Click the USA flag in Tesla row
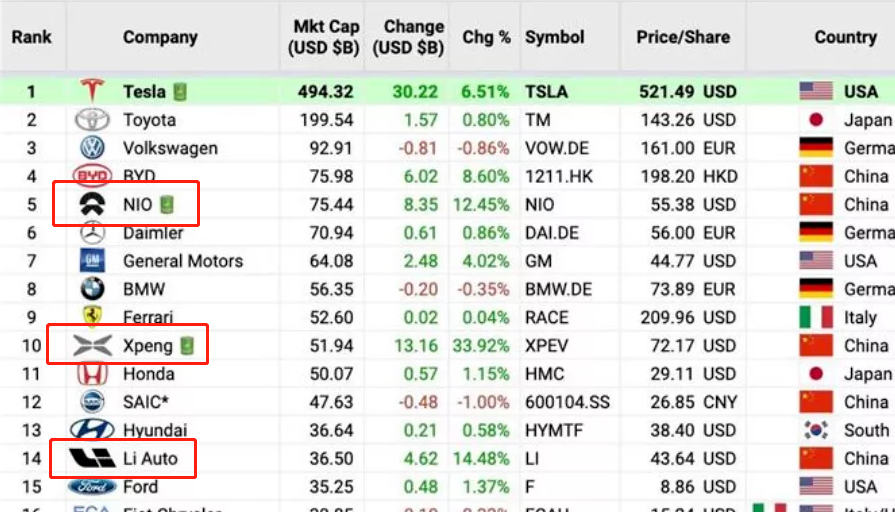 pyautogui.click(x=816, y=92)
